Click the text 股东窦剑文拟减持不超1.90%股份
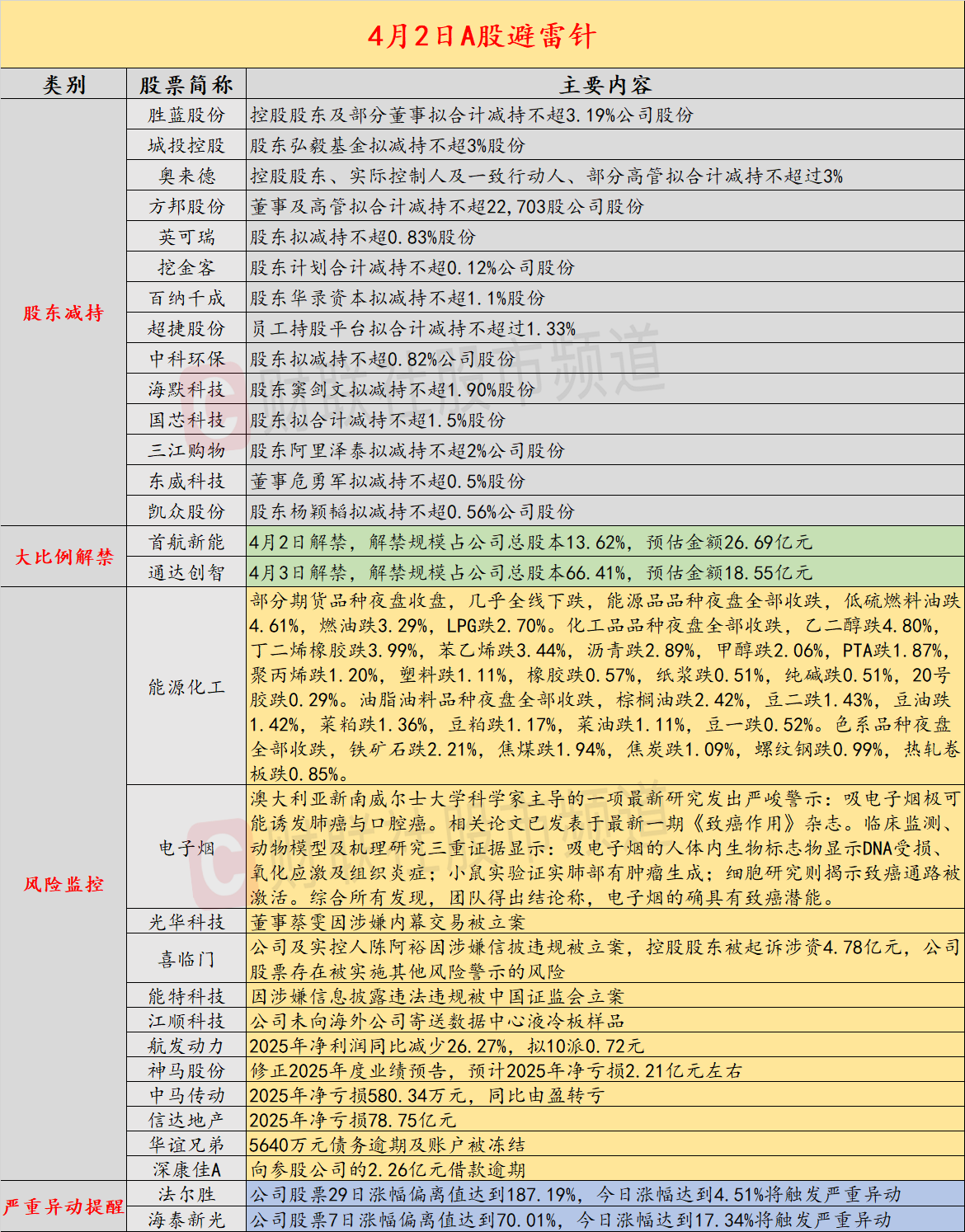 (393, 390)
